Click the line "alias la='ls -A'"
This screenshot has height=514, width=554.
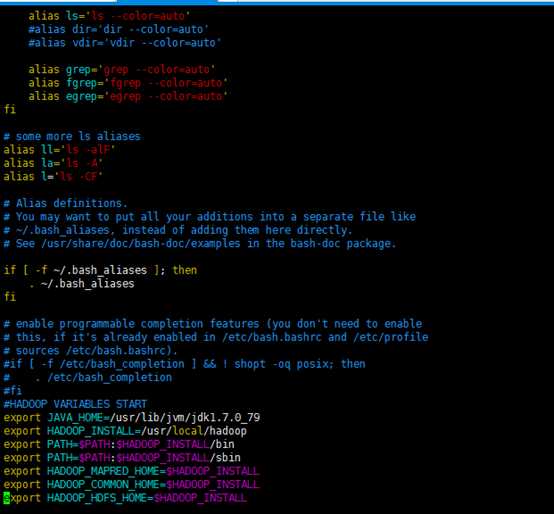53,163
